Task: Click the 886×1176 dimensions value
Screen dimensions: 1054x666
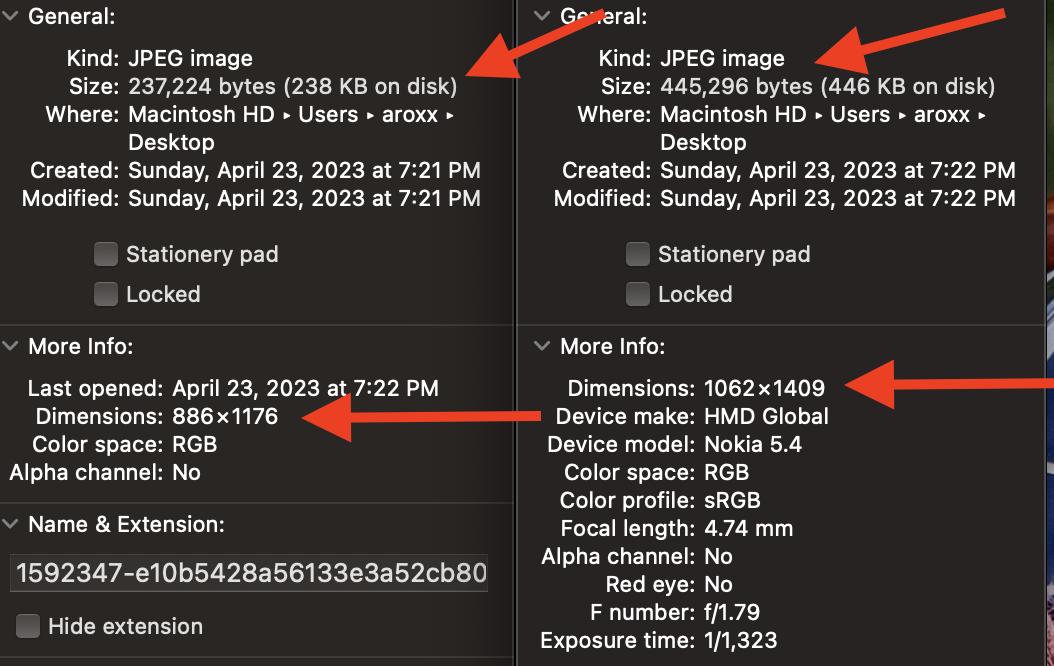Action: [x=225, y=416]
